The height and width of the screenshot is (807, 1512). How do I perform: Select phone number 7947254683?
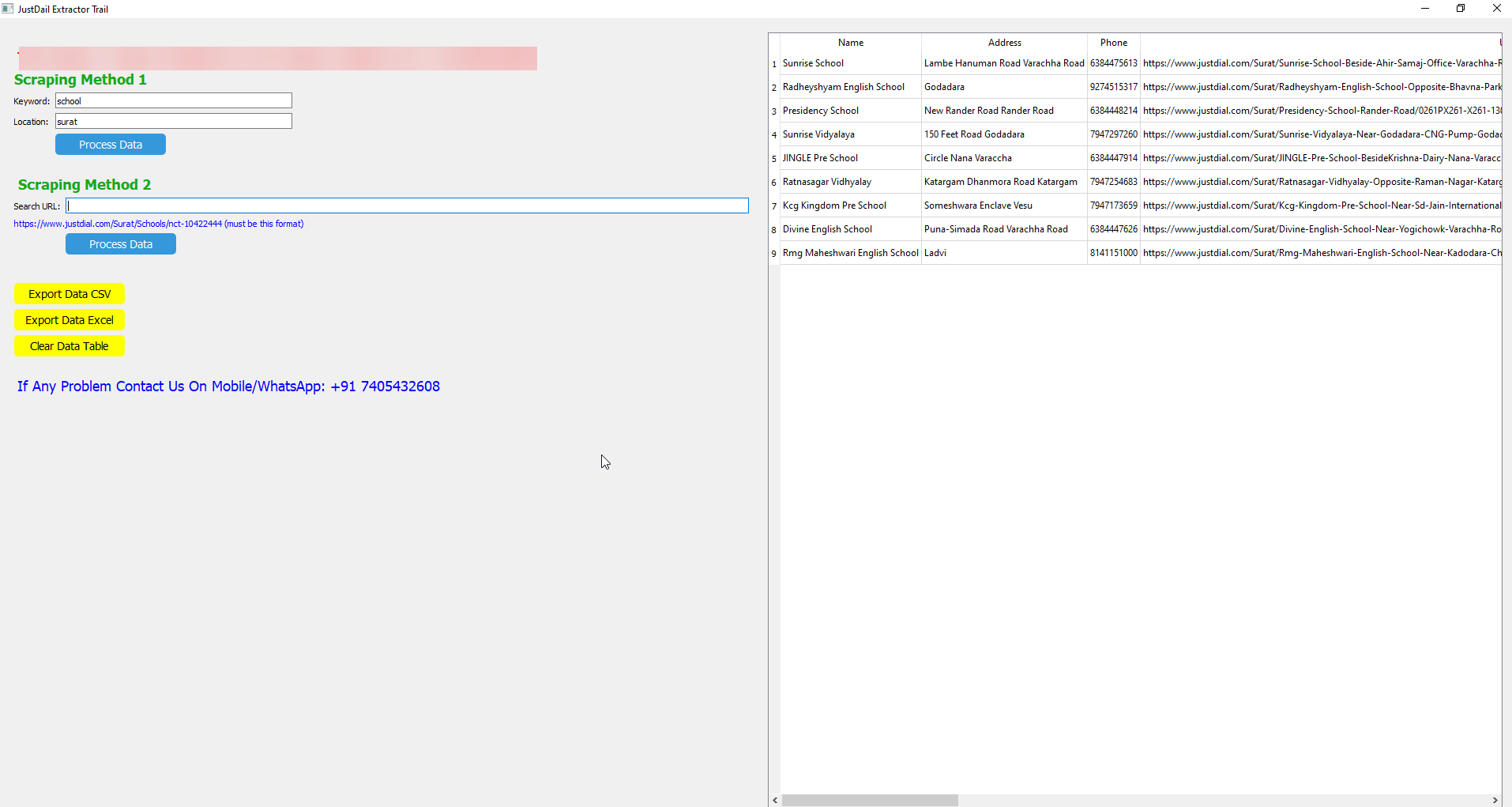coord(1114,182)
